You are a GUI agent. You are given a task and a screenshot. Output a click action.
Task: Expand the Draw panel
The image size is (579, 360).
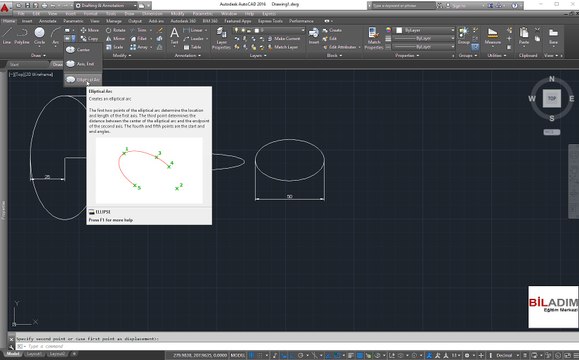38,55
